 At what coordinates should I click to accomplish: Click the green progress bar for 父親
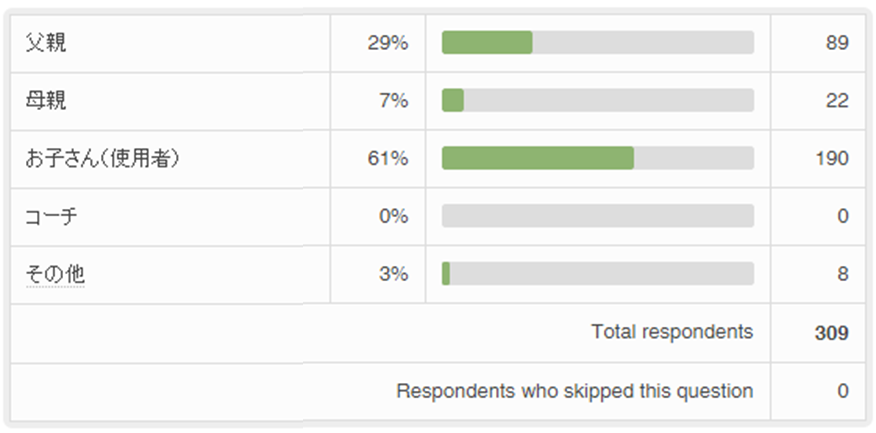(487, 43)
